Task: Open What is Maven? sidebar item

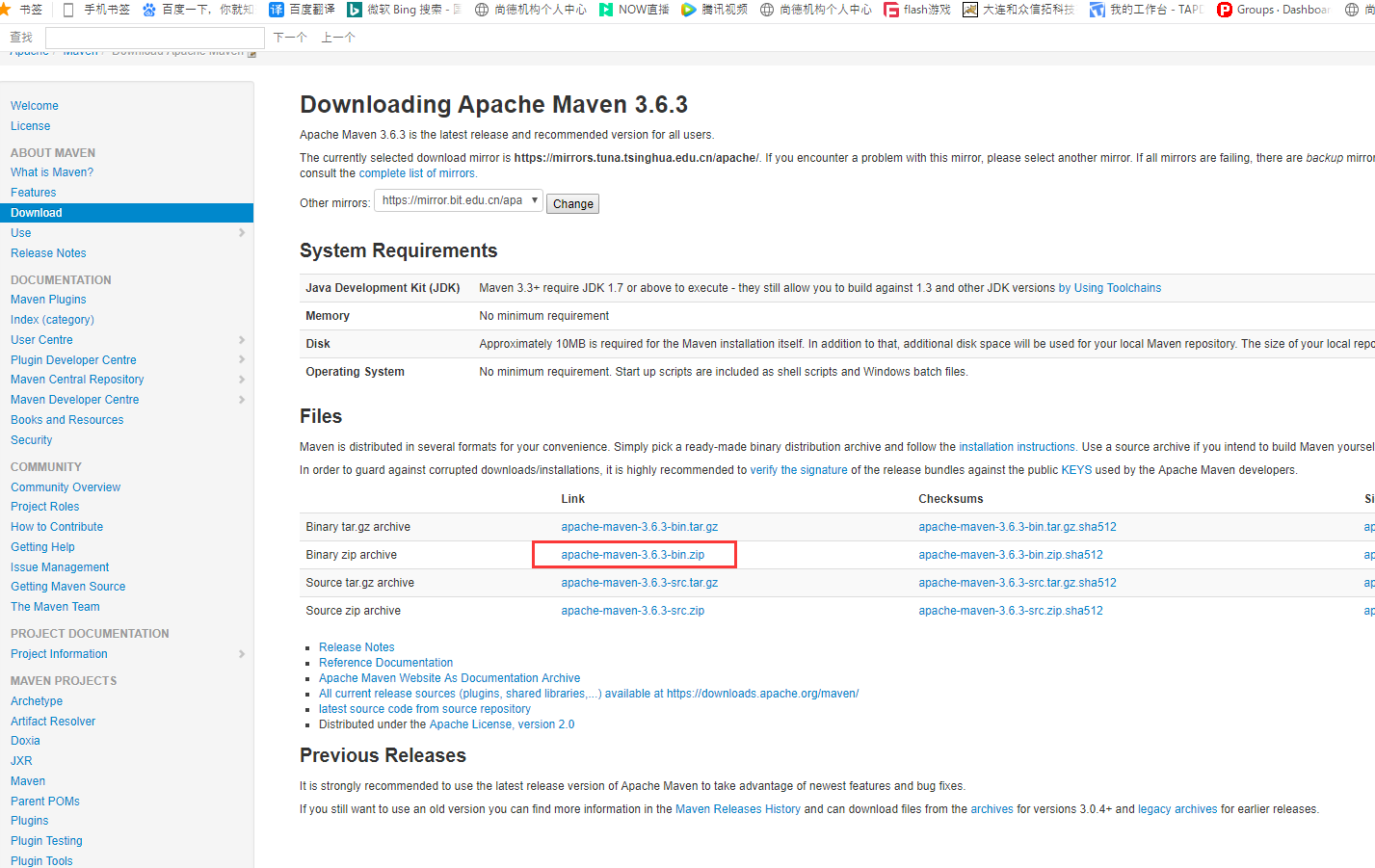Action: 52,172
